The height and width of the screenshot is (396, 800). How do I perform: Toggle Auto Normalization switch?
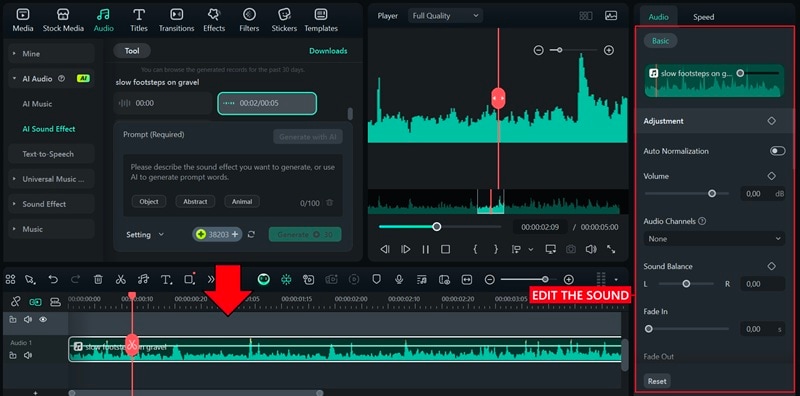(x=778, y=151)
